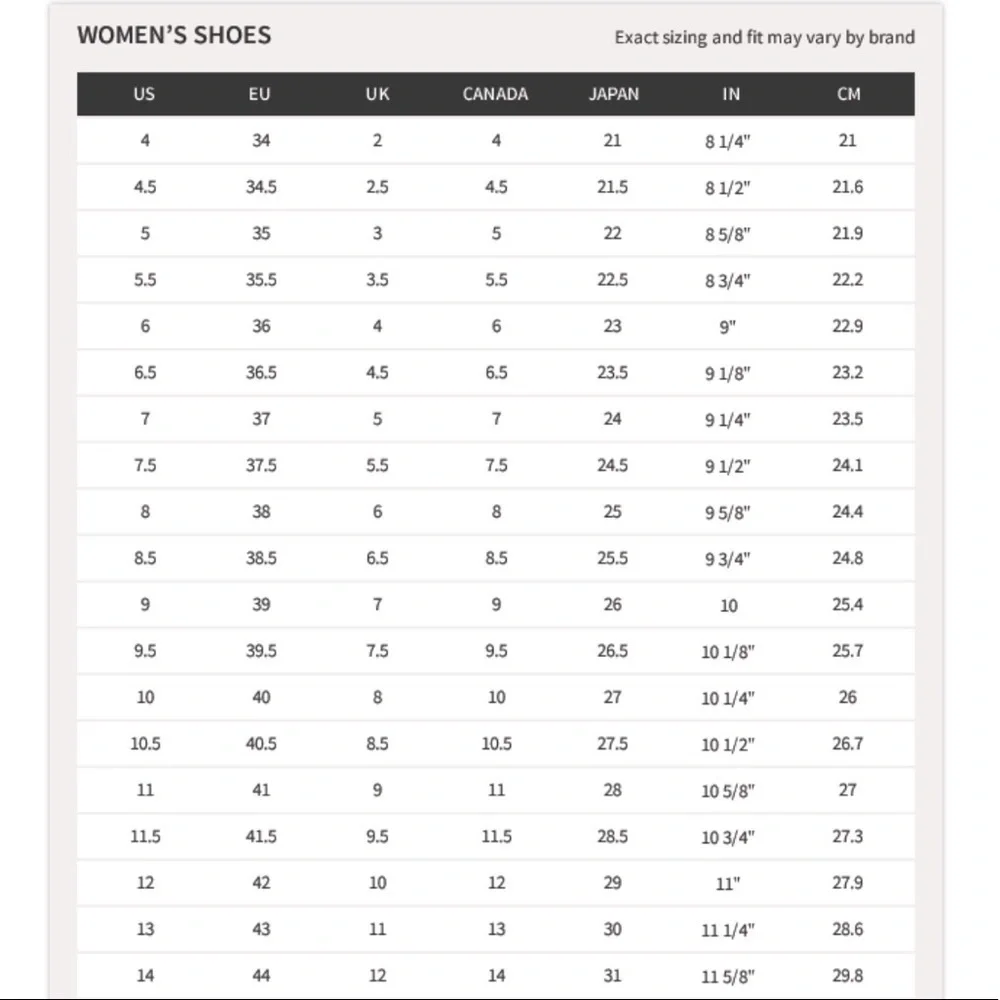
Task: Select the 27.9 CM cell
Action: point(848,883)
